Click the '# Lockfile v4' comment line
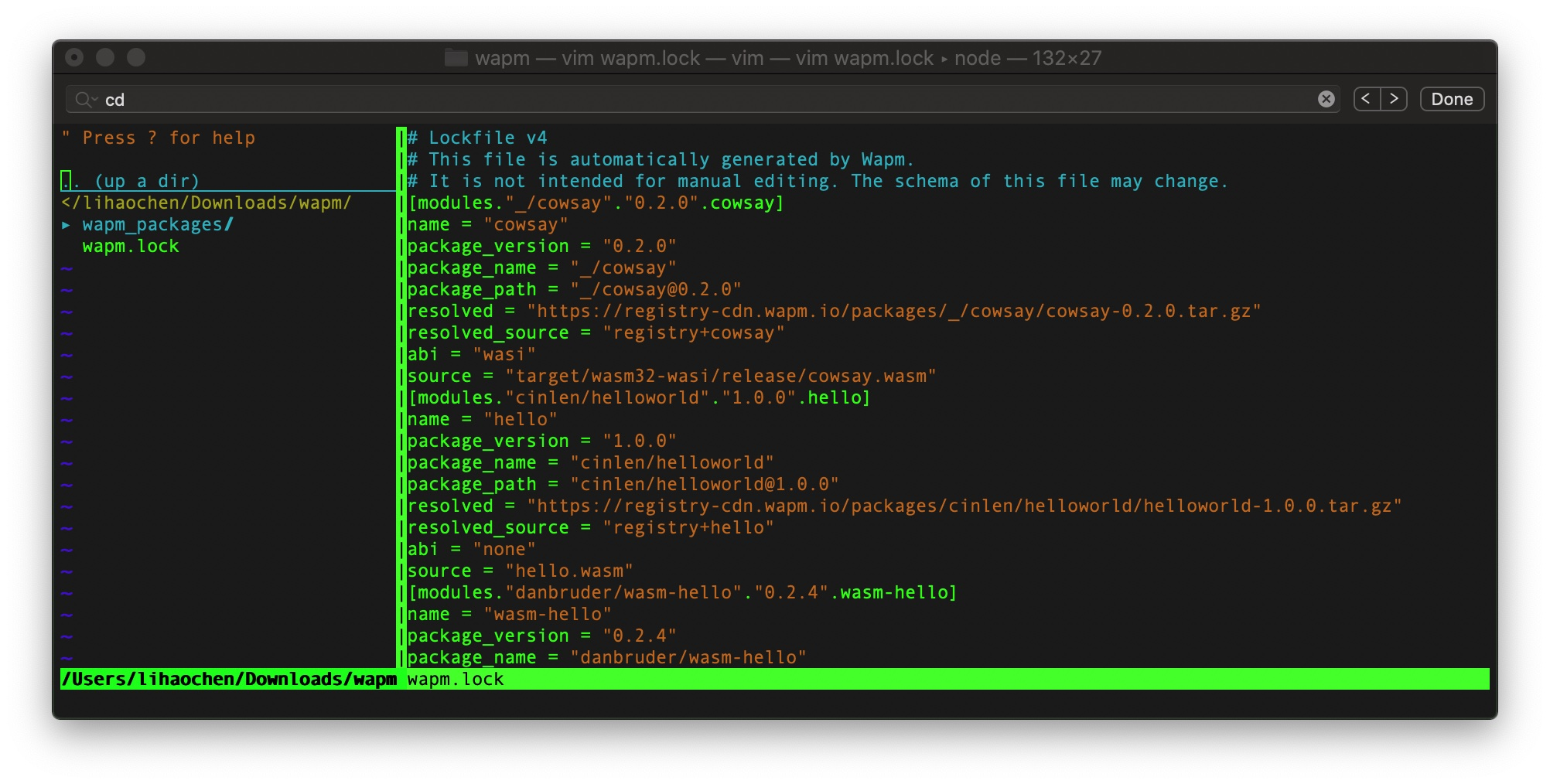 pos(477,138)
